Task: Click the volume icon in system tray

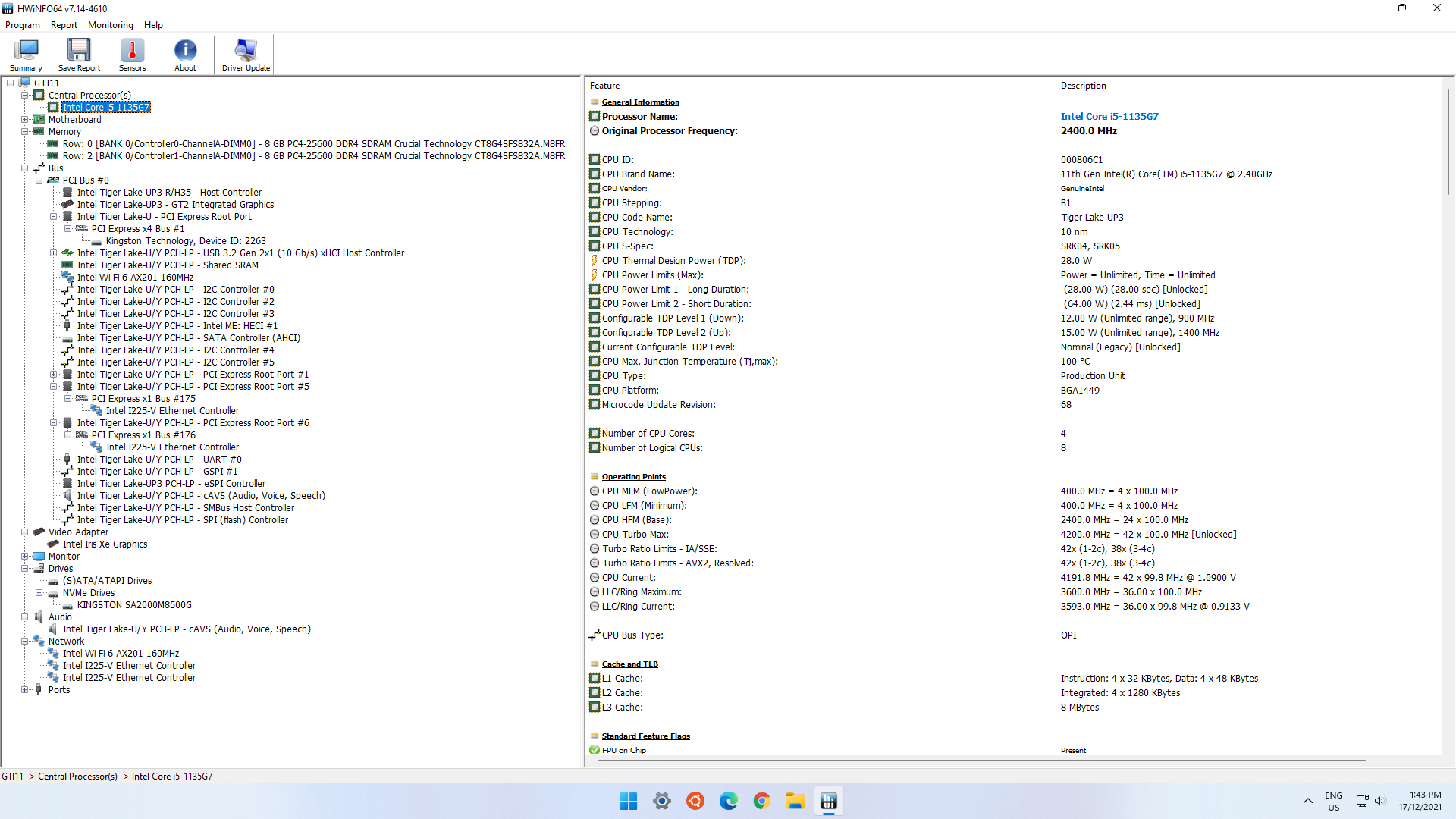Action: tap(1379, 801)
